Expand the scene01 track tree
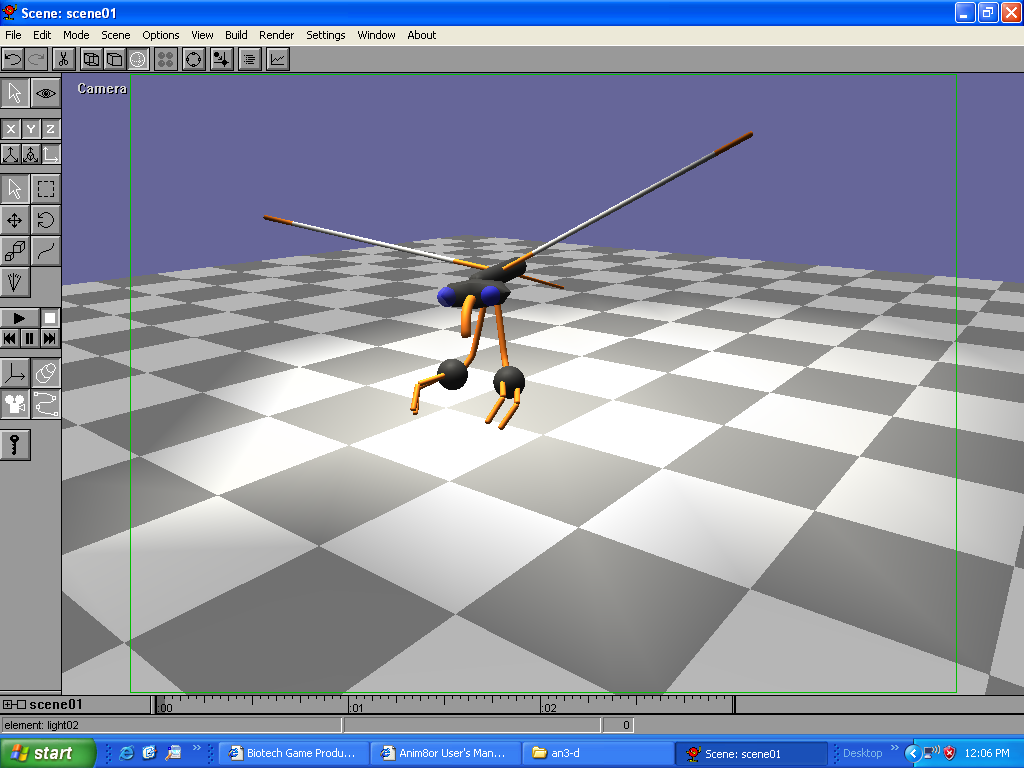The width and height of the screenshot is (1024, 768). coord(8,705)
